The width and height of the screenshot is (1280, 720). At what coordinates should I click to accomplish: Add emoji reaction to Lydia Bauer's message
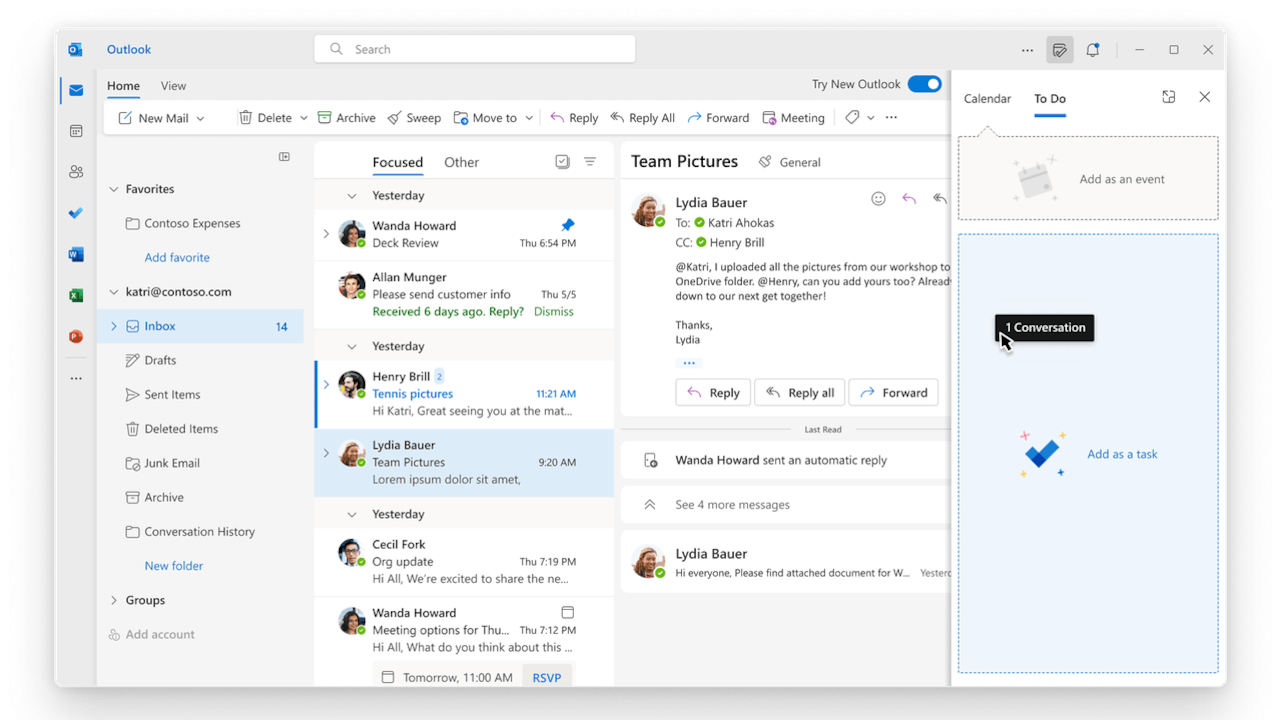coord(878,199)
